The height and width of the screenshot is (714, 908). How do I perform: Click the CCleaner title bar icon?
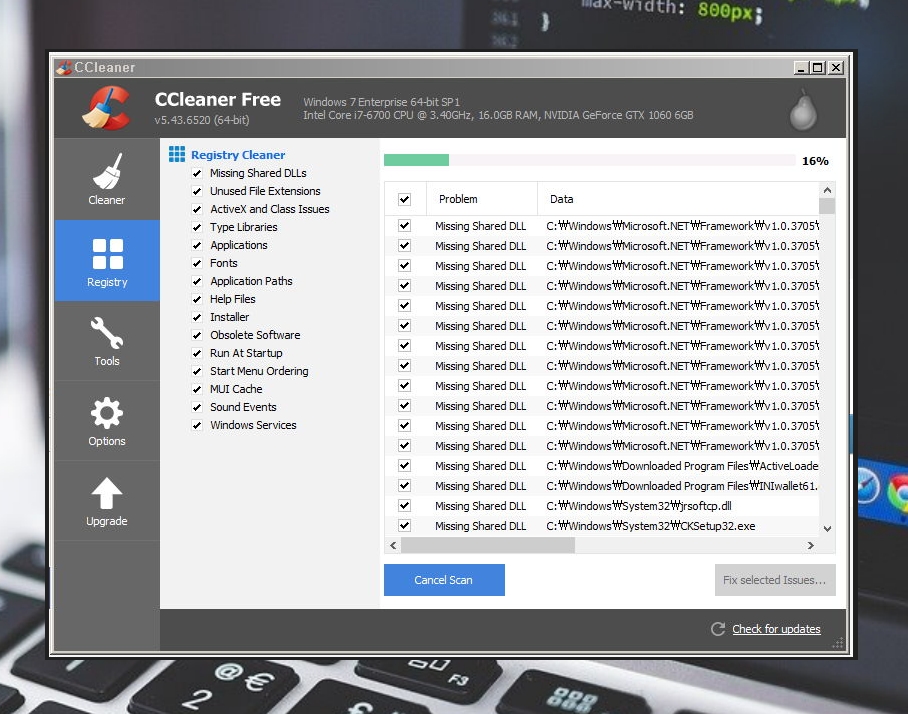pyautogui.click(x=64, y=68)
